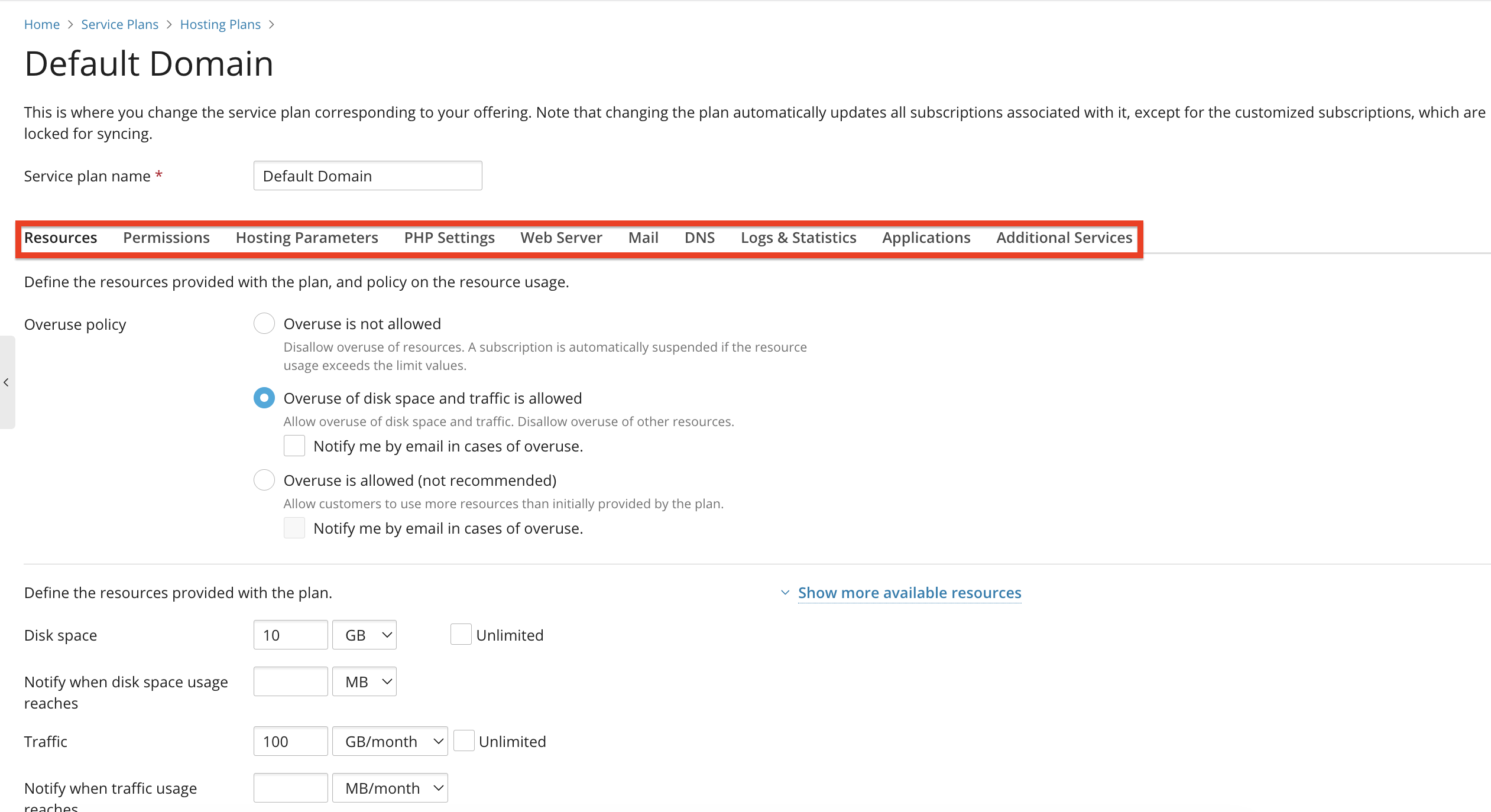Check Unlimited for Traffic

point(464,741)
